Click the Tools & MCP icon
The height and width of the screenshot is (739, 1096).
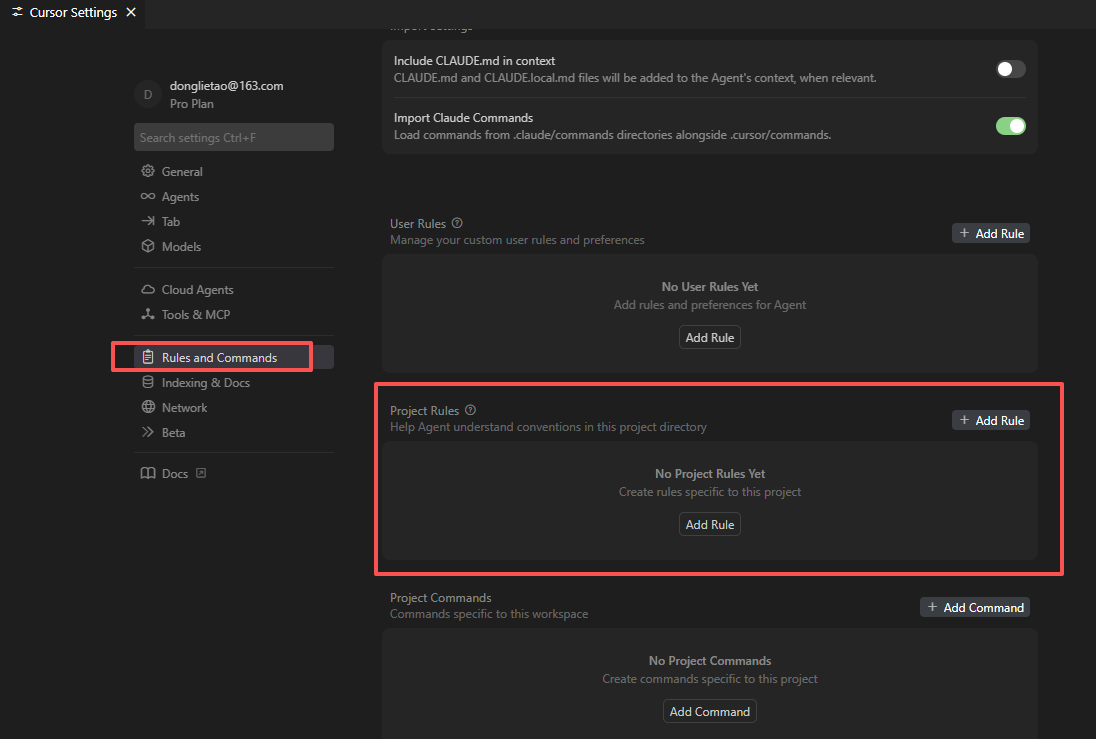pyautogui.click(x=148, y=315)
